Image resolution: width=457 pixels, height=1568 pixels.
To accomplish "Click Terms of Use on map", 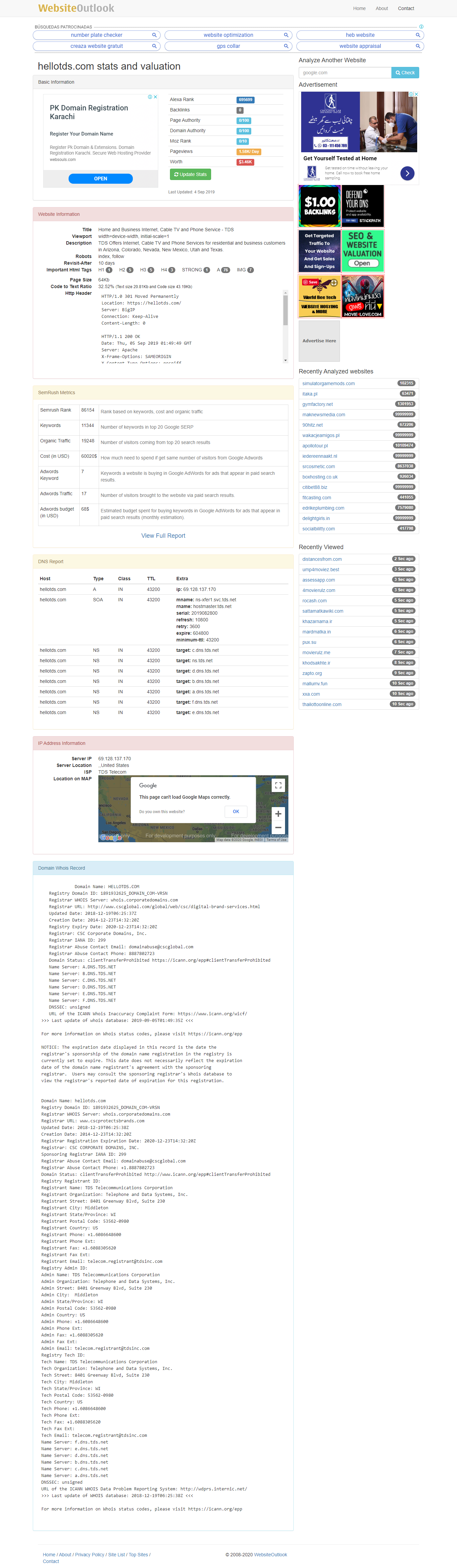I will (x=276, y=840).
